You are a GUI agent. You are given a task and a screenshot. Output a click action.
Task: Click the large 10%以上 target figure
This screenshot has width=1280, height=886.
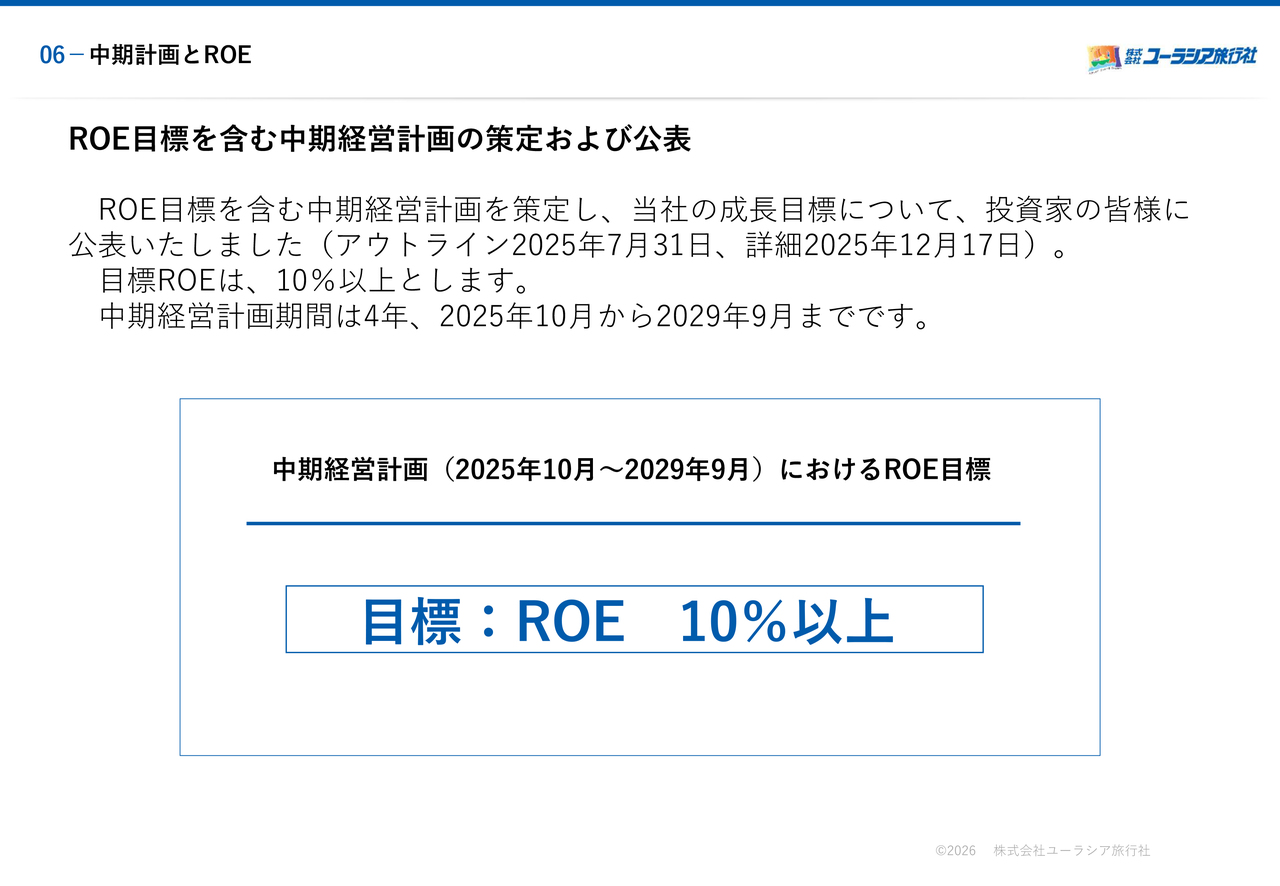click(786, 621)
